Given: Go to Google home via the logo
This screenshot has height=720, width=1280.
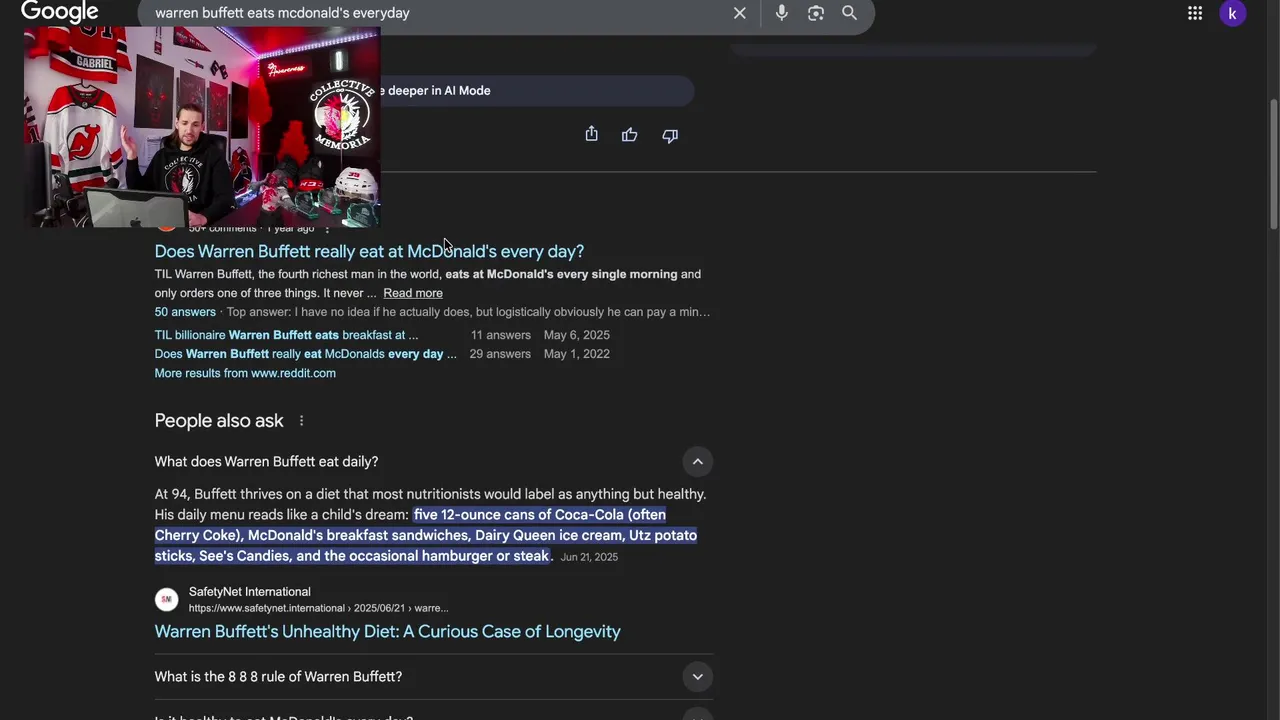Looking at the screenshot, I should (x=60, y=12).
